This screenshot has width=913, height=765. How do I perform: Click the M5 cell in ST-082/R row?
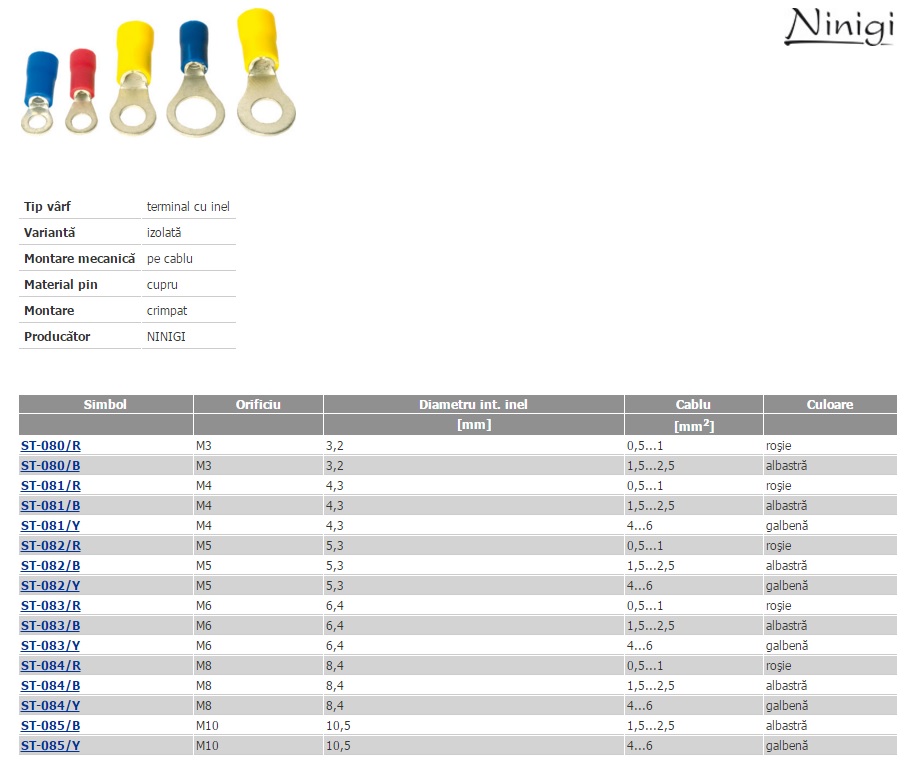[204, 546]
